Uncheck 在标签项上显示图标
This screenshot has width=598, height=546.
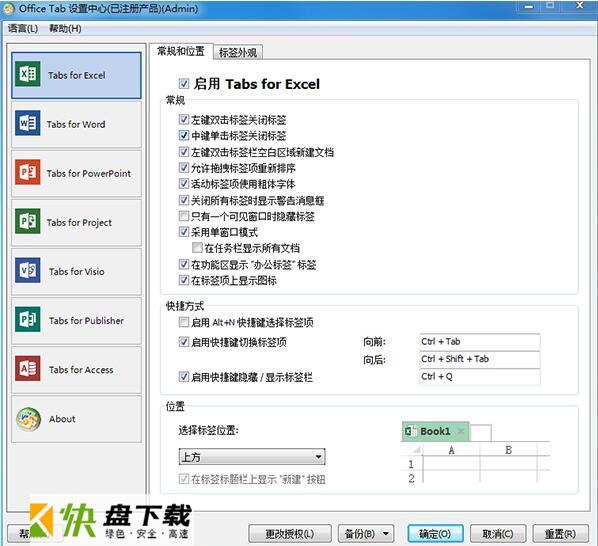[x=183, y=280]
